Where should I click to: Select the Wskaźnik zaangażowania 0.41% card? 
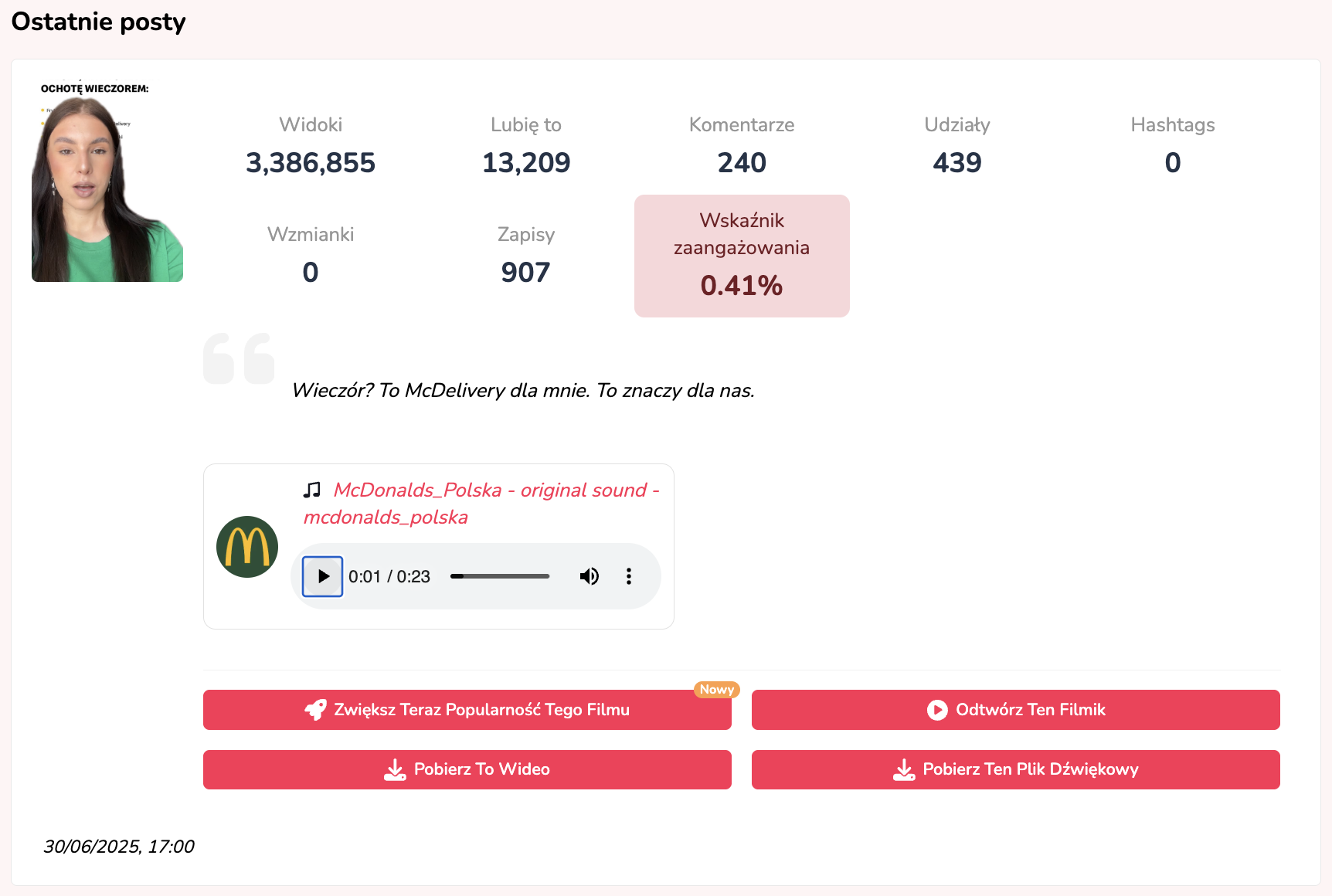742,256
